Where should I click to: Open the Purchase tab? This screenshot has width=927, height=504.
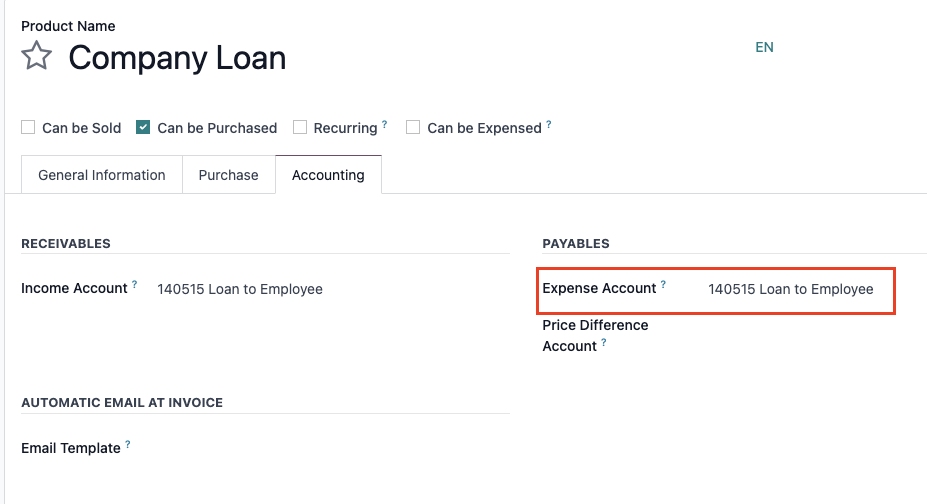coord(229,175)
